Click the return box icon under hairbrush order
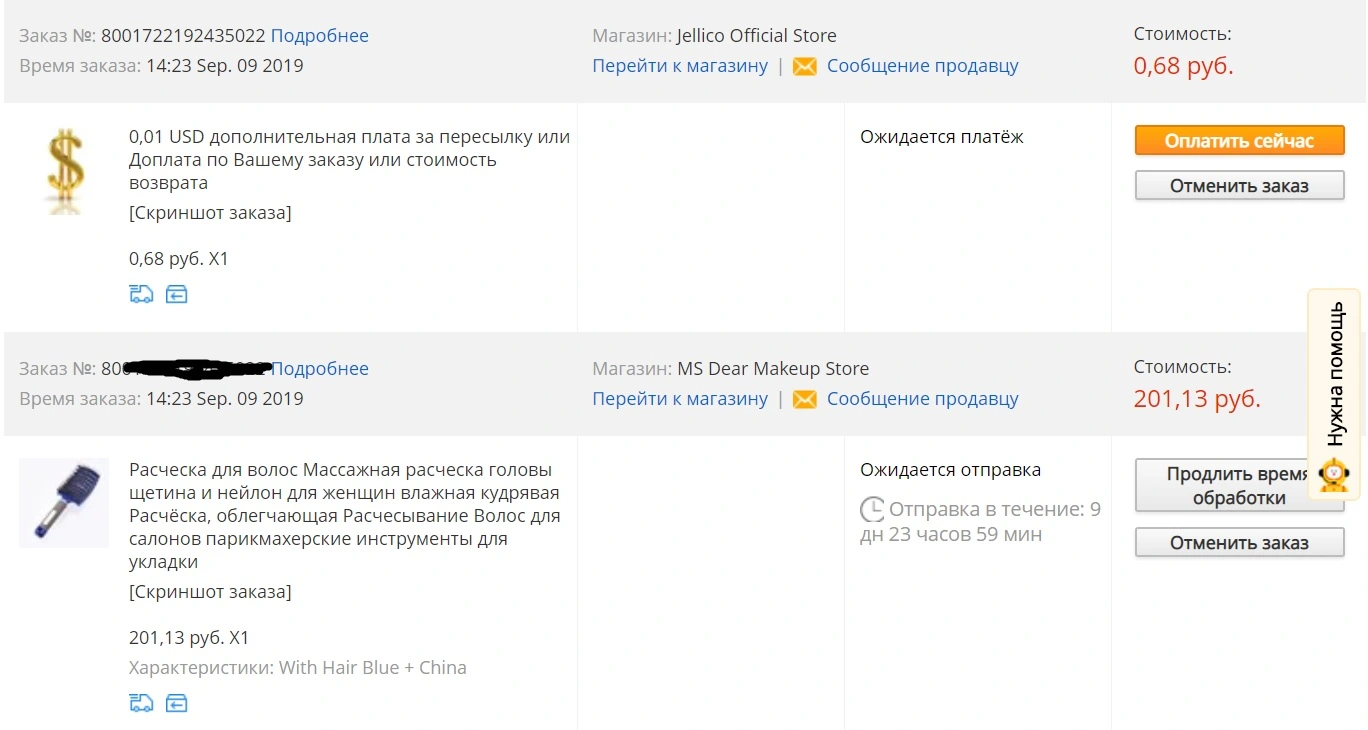The width and height of the screenshot is (1368, 730). tap(177, 703)
